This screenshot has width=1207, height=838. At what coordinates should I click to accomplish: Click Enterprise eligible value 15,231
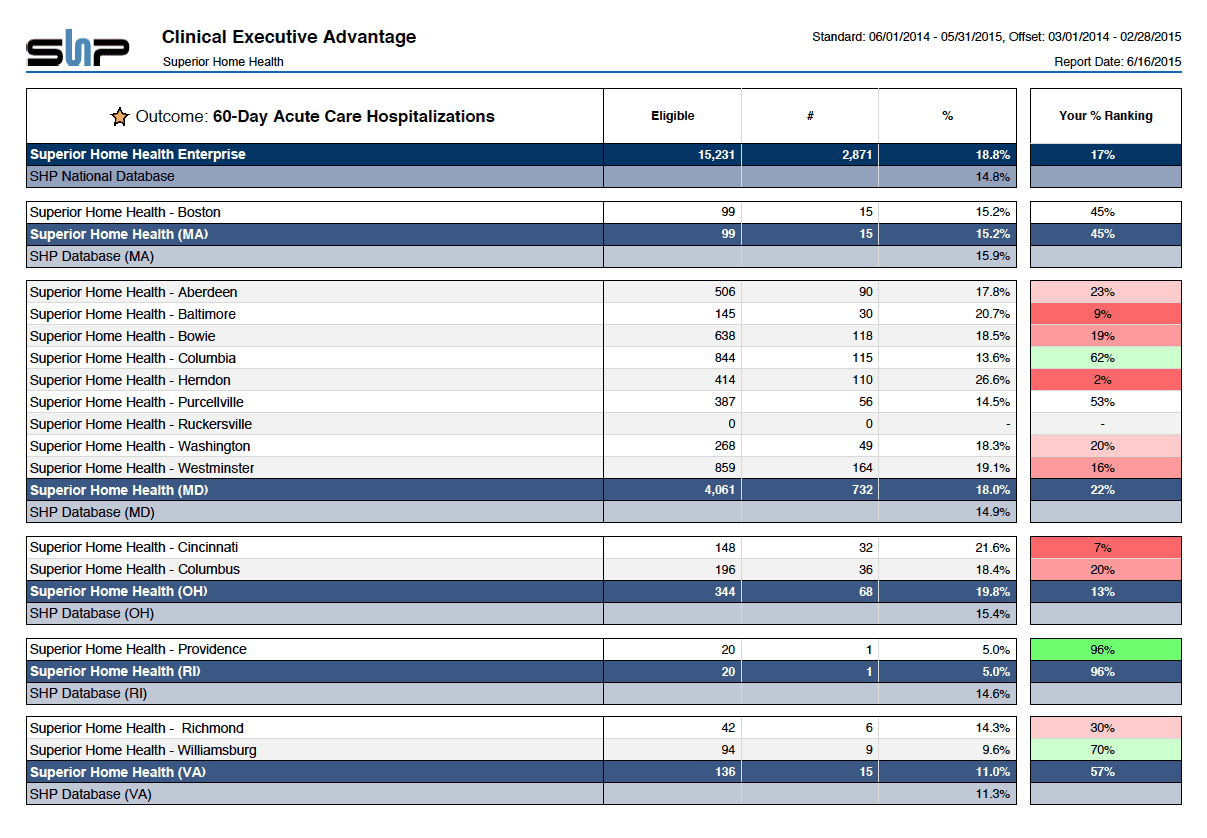[717, 155]
